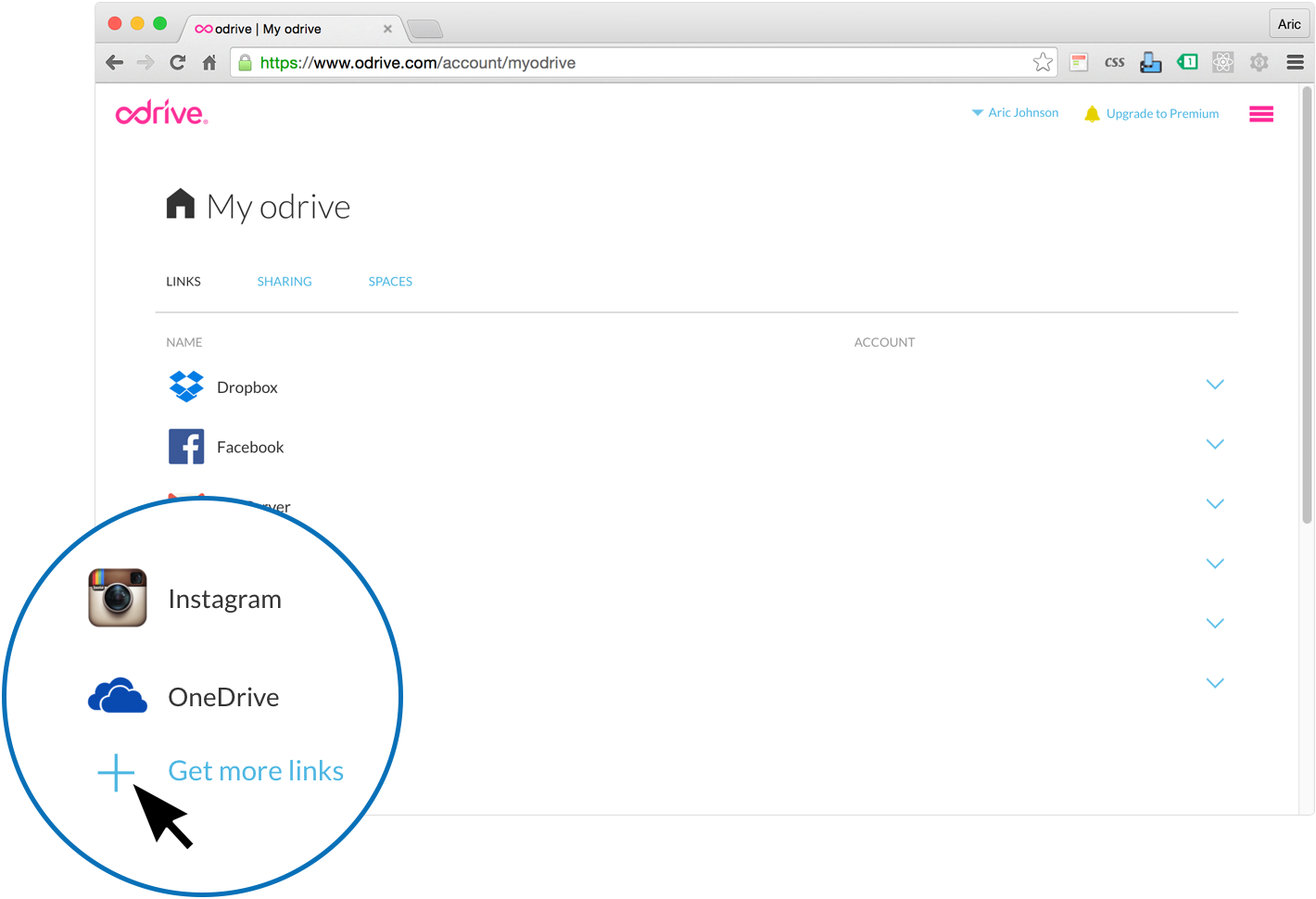Expand the Dropbox row chevron
Image resolution: width=1316 pixels, height=899 pixels.
pos(1215,385)
